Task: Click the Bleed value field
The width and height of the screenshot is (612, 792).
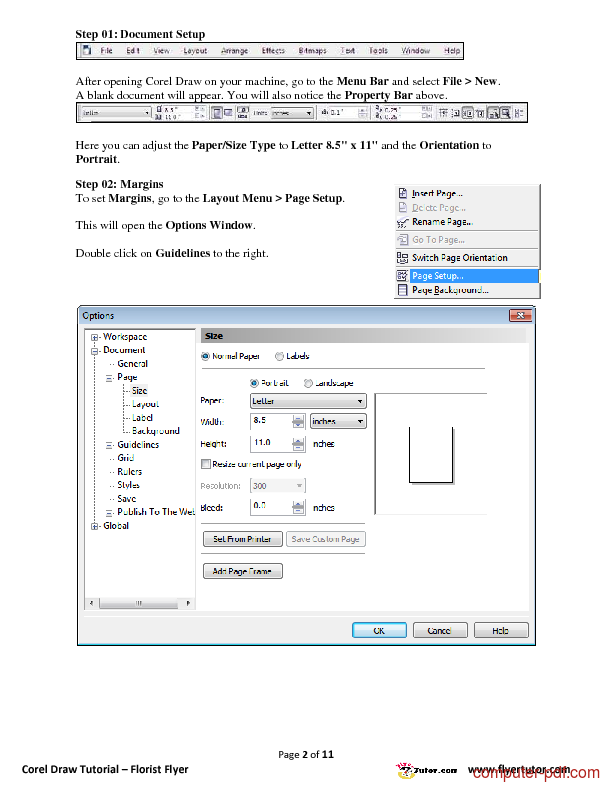Action: point(271,507)
